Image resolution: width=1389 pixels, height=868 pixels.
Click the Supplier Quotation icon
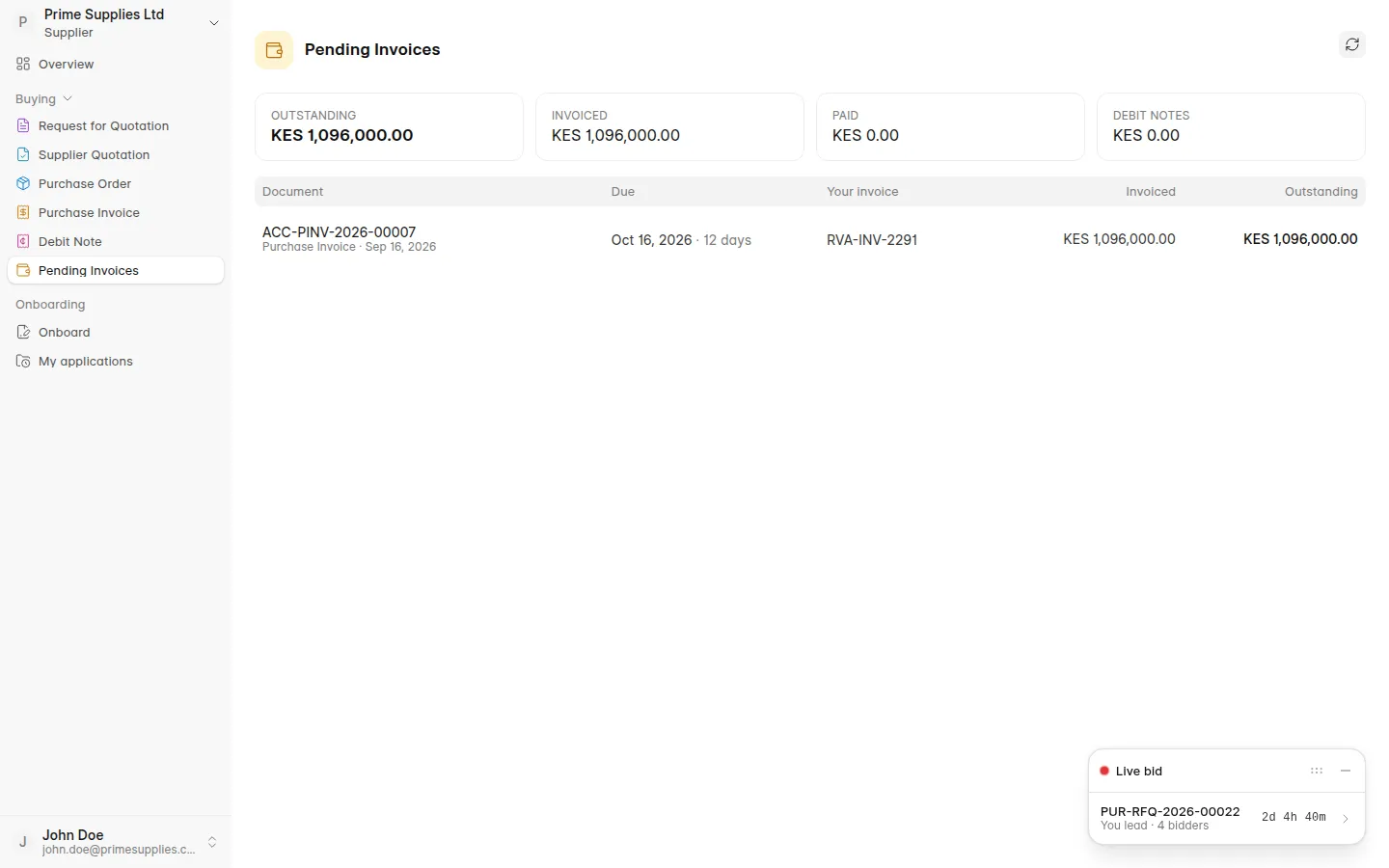pos(23,154)
